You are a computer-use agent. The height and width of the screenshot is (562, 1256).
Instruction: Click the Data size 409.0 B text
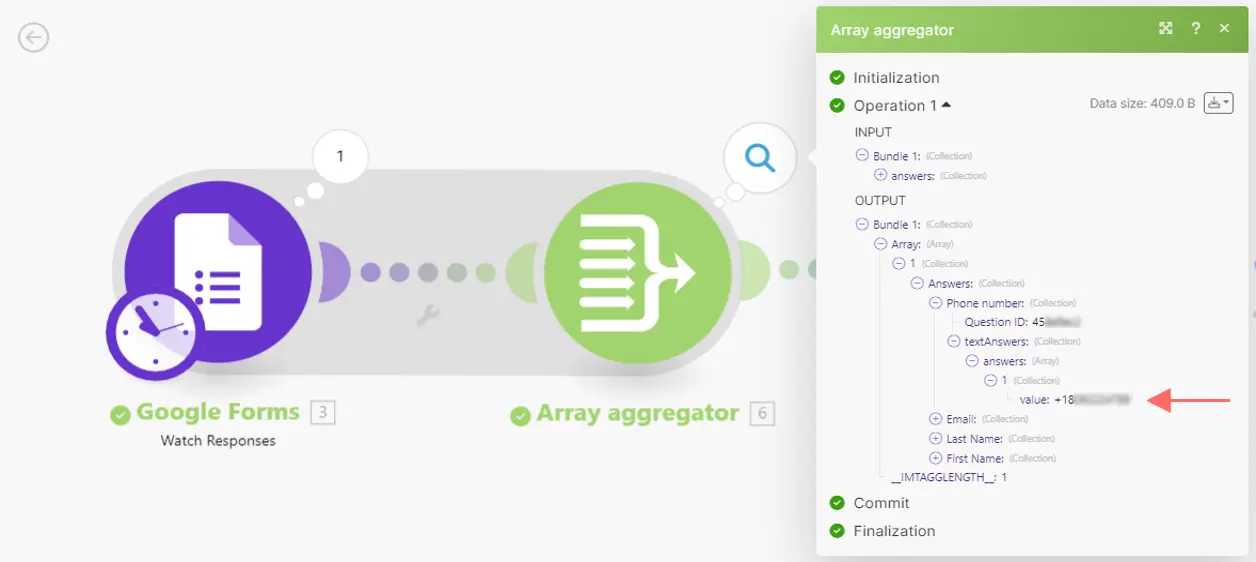(1142, 103)
